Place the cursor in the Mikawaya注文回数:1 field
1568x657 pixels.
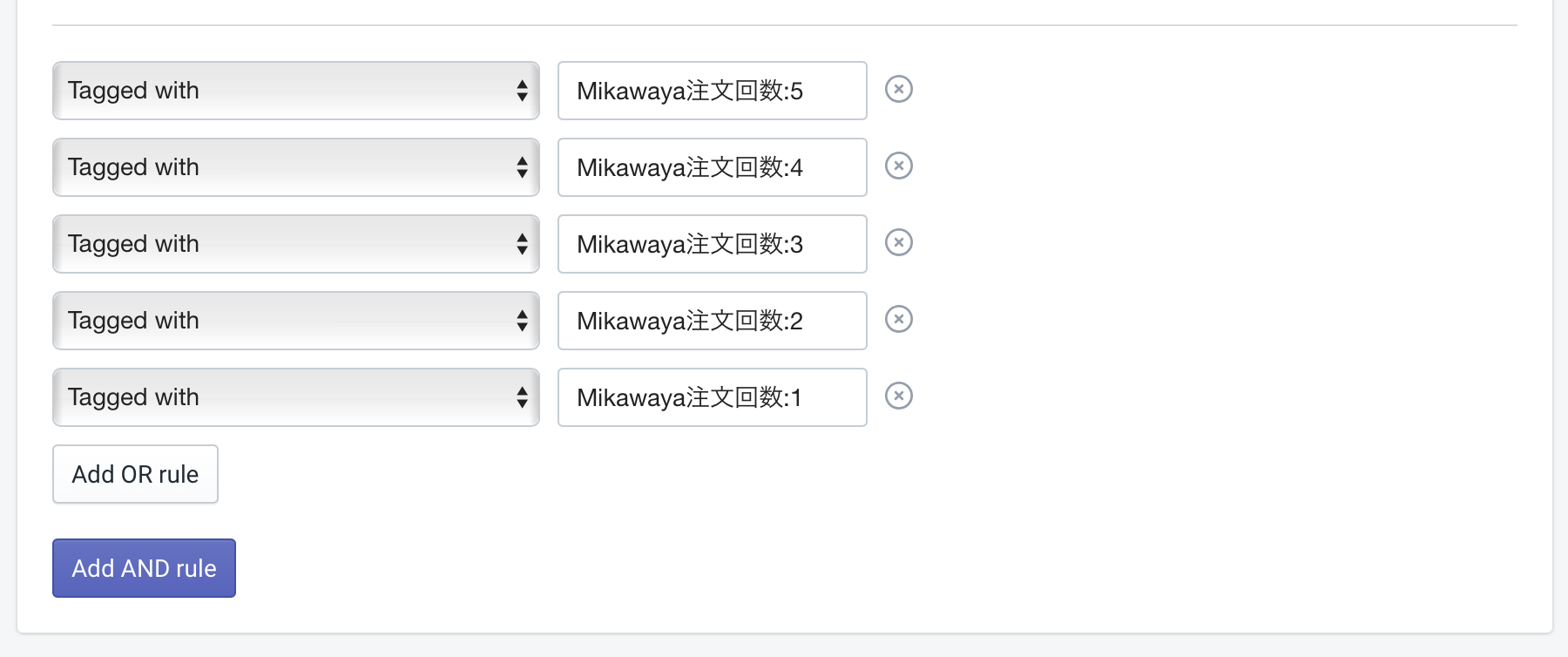(712, 397)
